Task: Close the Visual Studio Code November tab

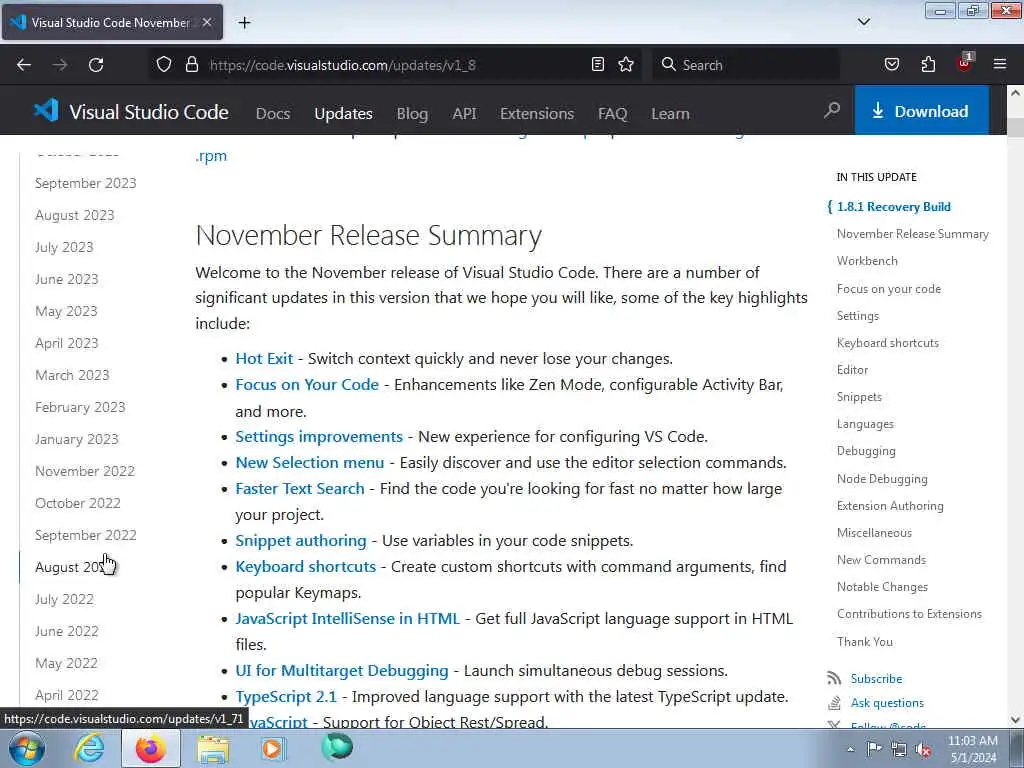Action: [x=207, y=22]
